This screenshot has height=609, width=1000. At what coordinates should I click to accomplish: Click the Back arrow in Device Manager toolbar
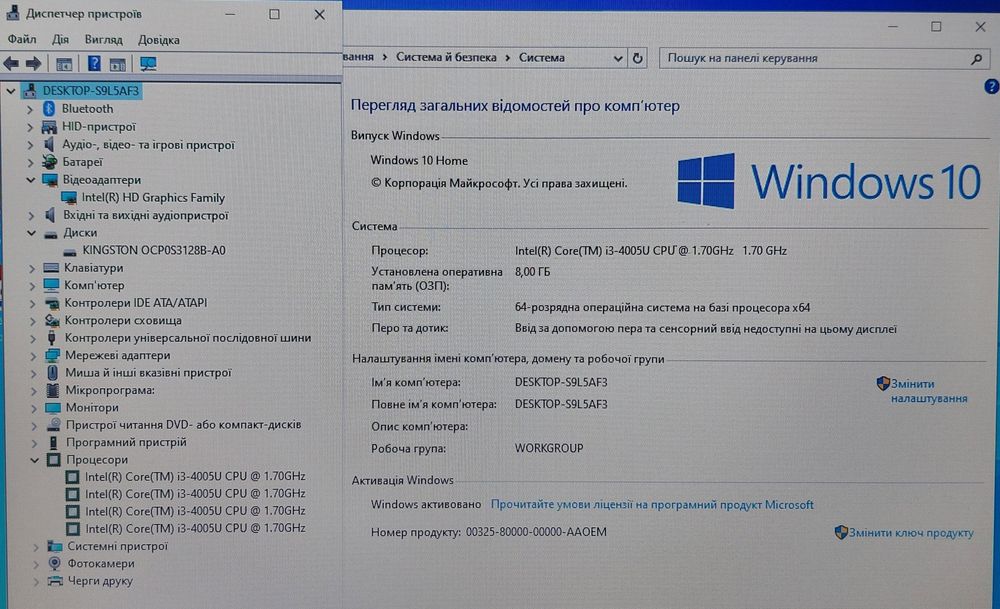11,63
